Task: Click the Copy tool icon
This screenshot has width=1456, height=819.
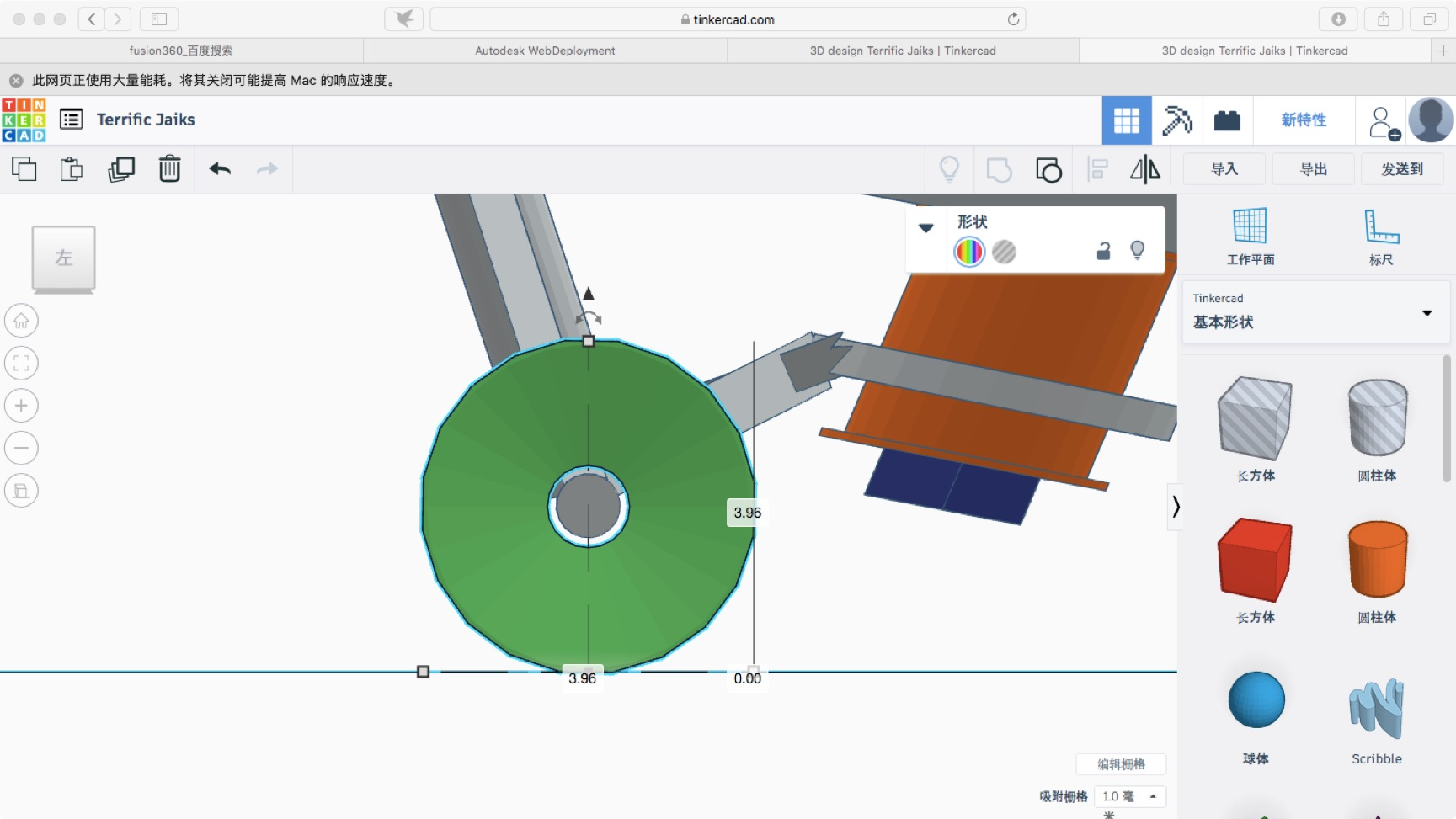Action: 24,169
